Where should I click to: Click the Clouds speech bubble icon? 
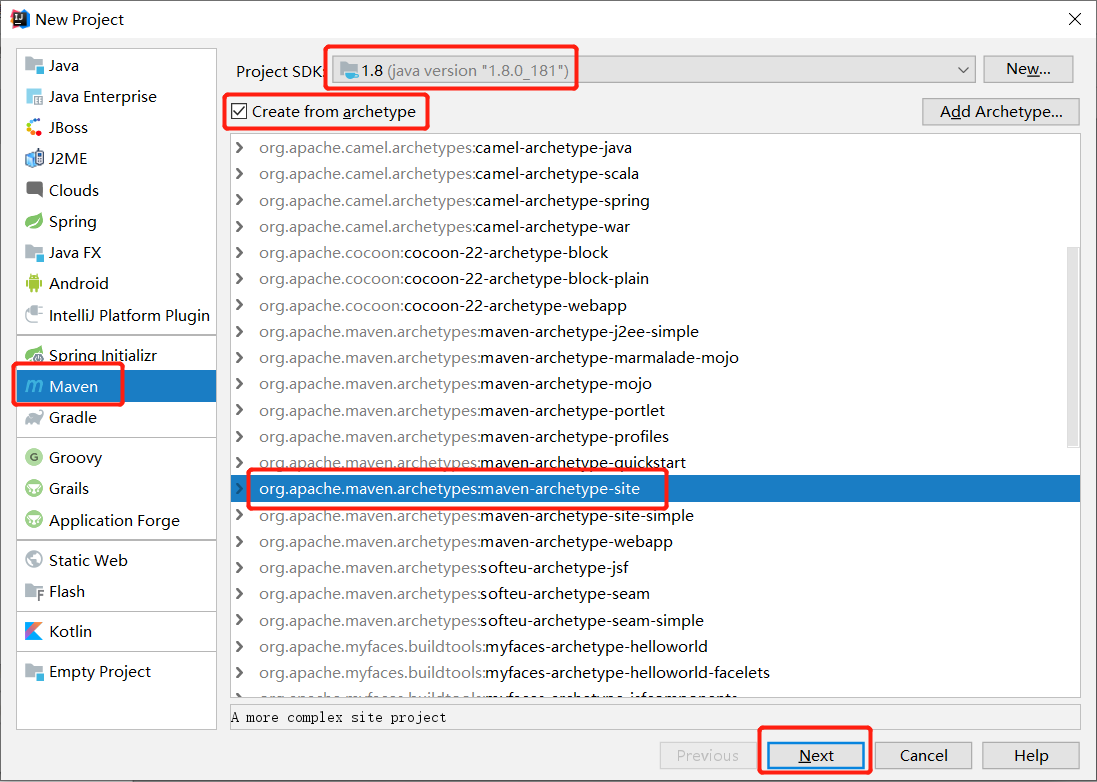[34, 190]
